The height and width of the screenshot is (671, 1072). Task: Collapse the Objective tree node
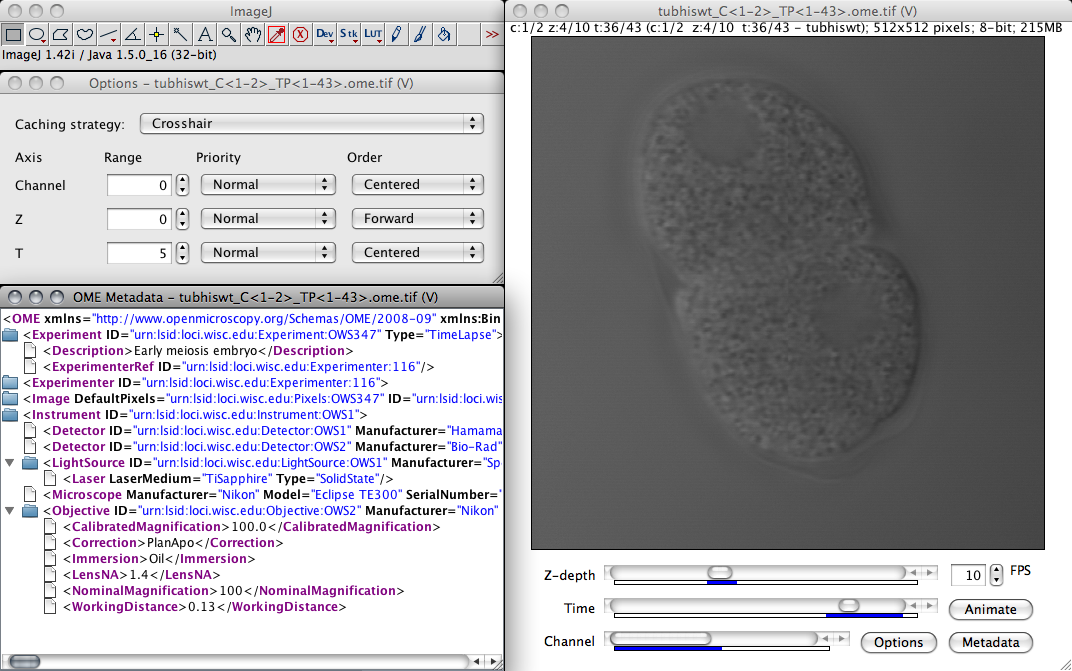tap(10, 511)
